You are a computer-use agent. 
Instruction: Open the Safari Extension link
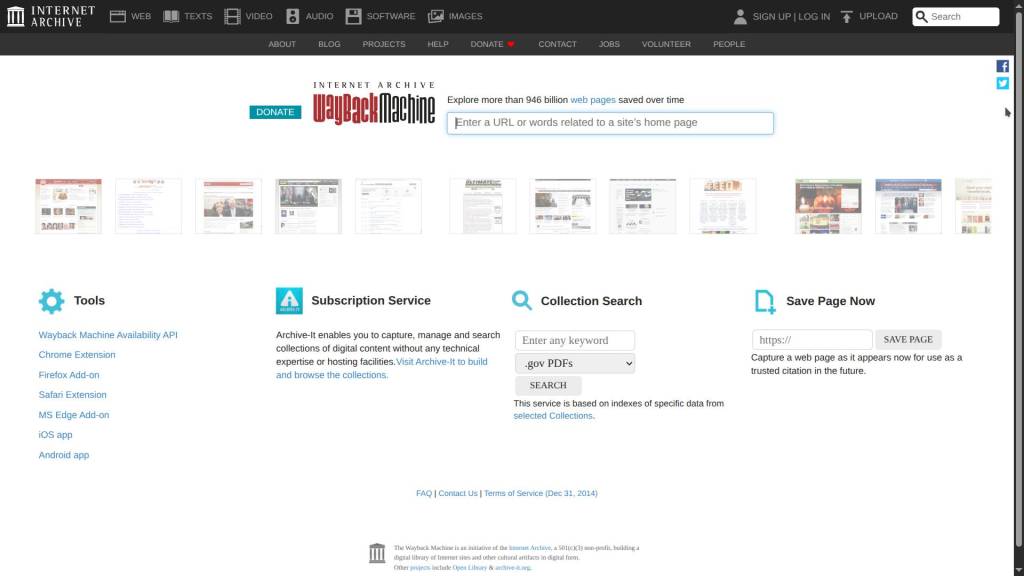72,395
